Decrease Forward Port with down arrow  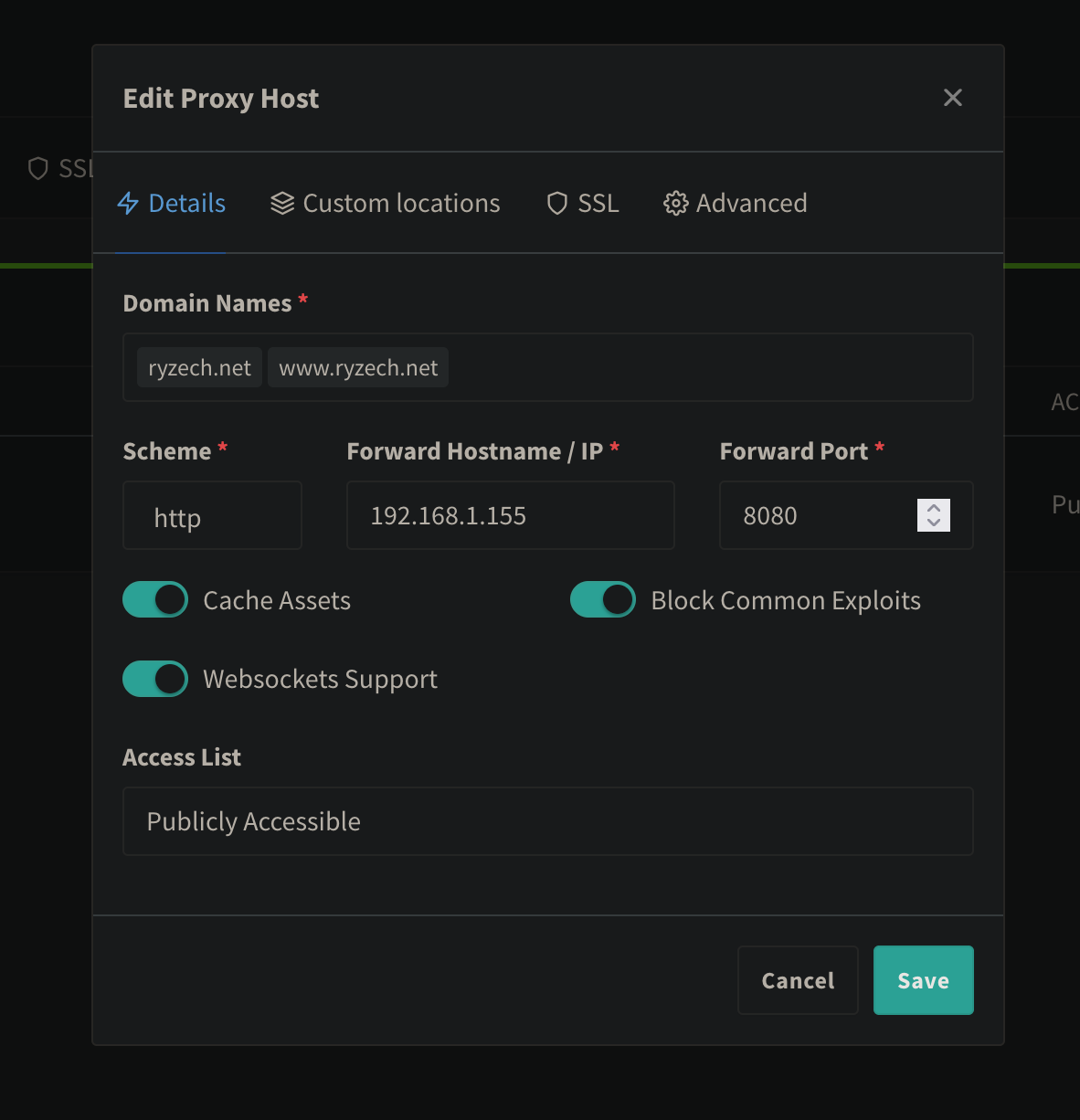pyautogui.click(x=934, y=523)
